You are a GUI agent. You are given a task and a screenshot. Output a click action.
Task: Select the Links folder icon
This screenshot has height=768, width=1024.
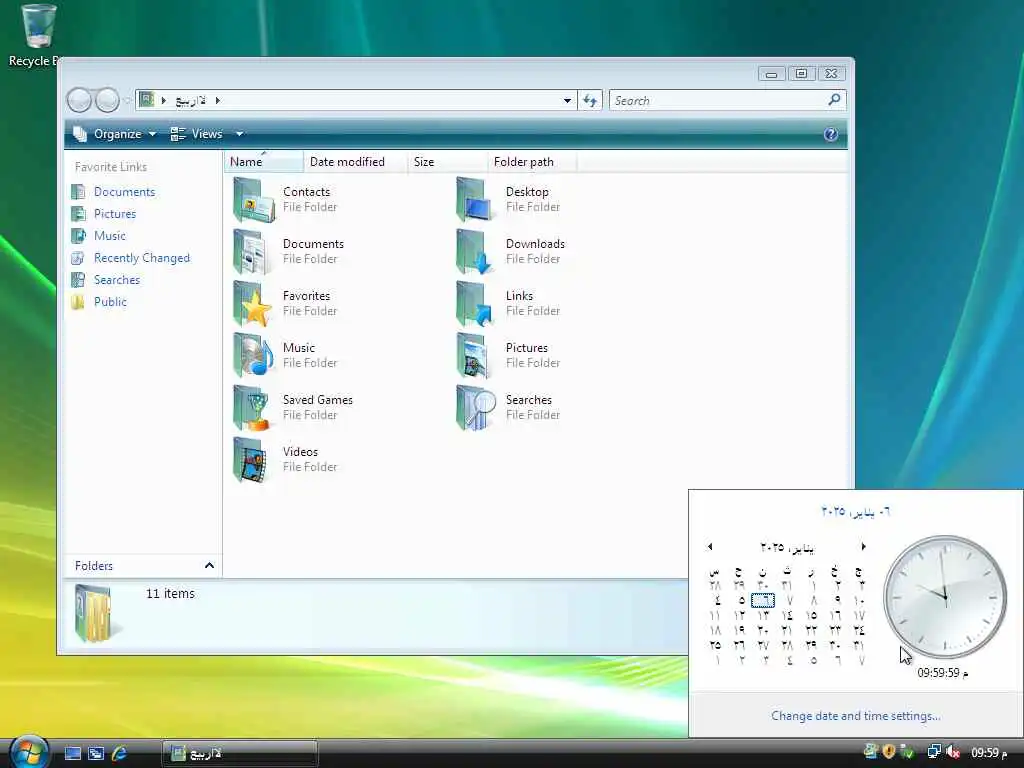coord(476,304)
